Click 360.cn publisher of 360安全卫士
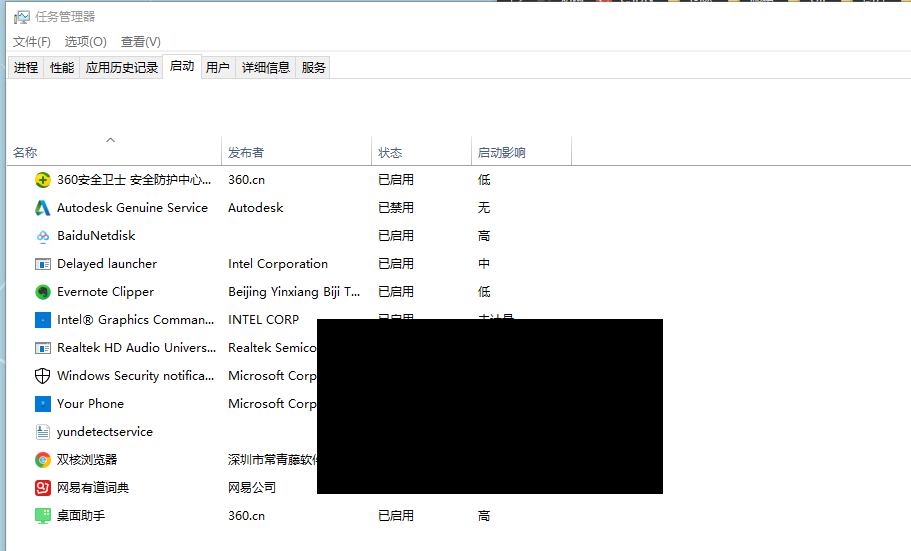This screenshot has height=551, width=911. pos(246,180)
